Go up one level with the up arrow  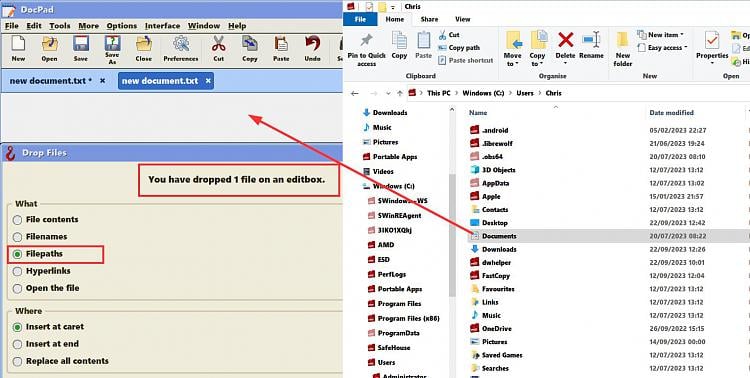pos(400,93)
